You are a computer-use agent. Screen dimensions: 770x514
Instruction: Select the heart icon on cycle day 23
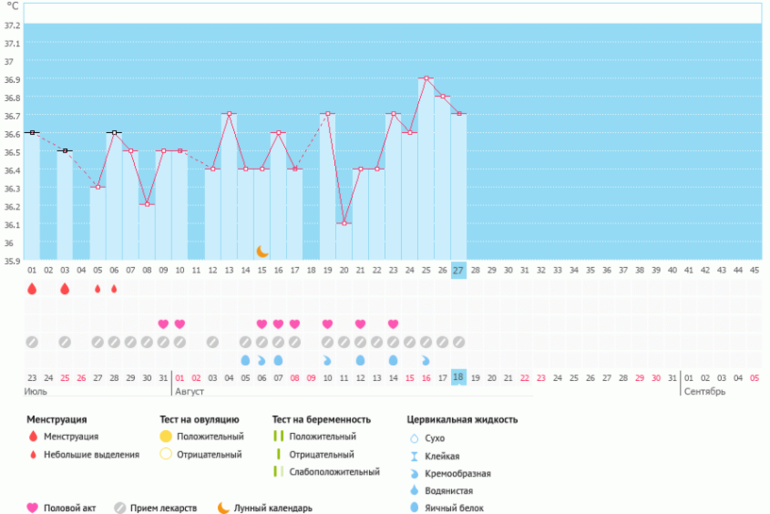[x=393, y=324]
